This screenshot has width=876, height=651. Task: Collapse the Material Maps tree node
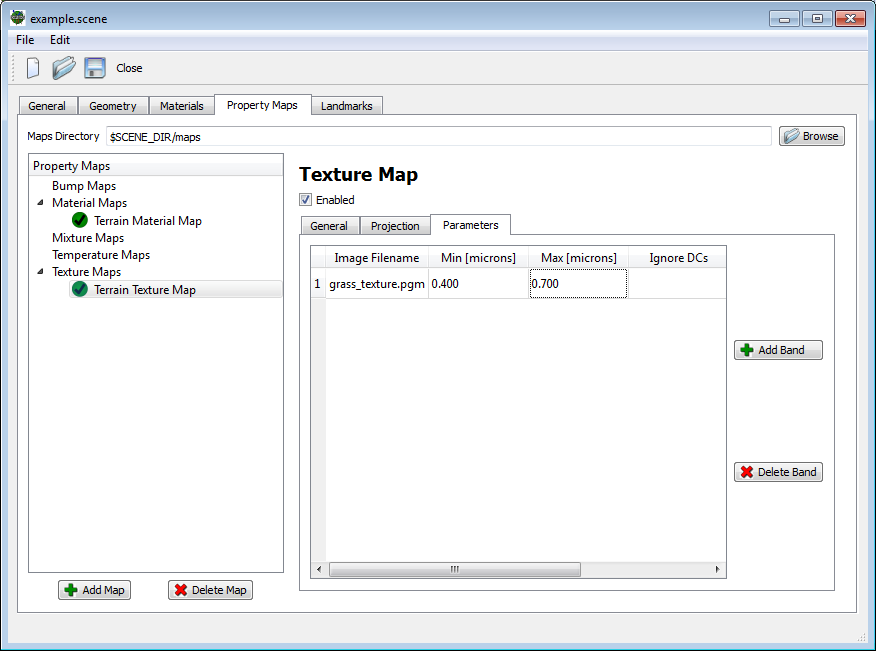[40, 203]
